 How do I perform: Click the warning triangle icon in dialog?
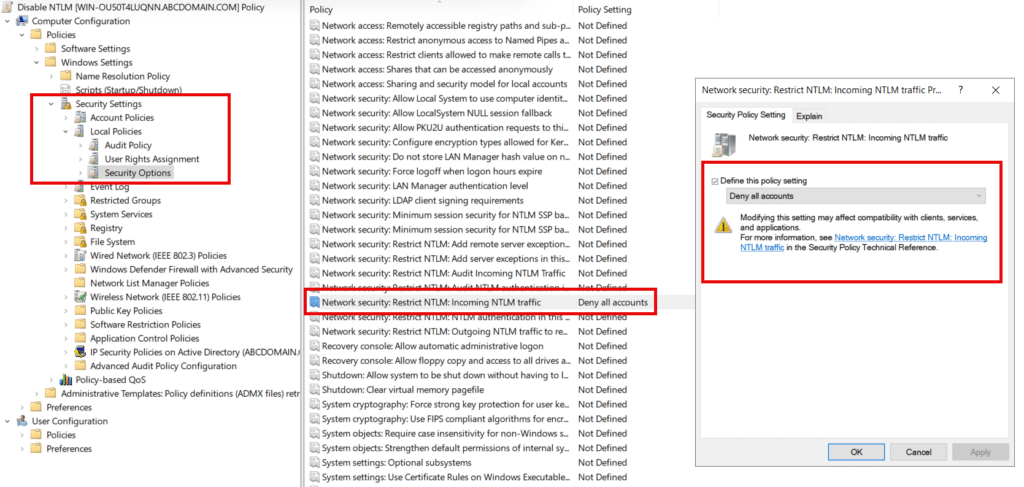click(x=723, y=225)
